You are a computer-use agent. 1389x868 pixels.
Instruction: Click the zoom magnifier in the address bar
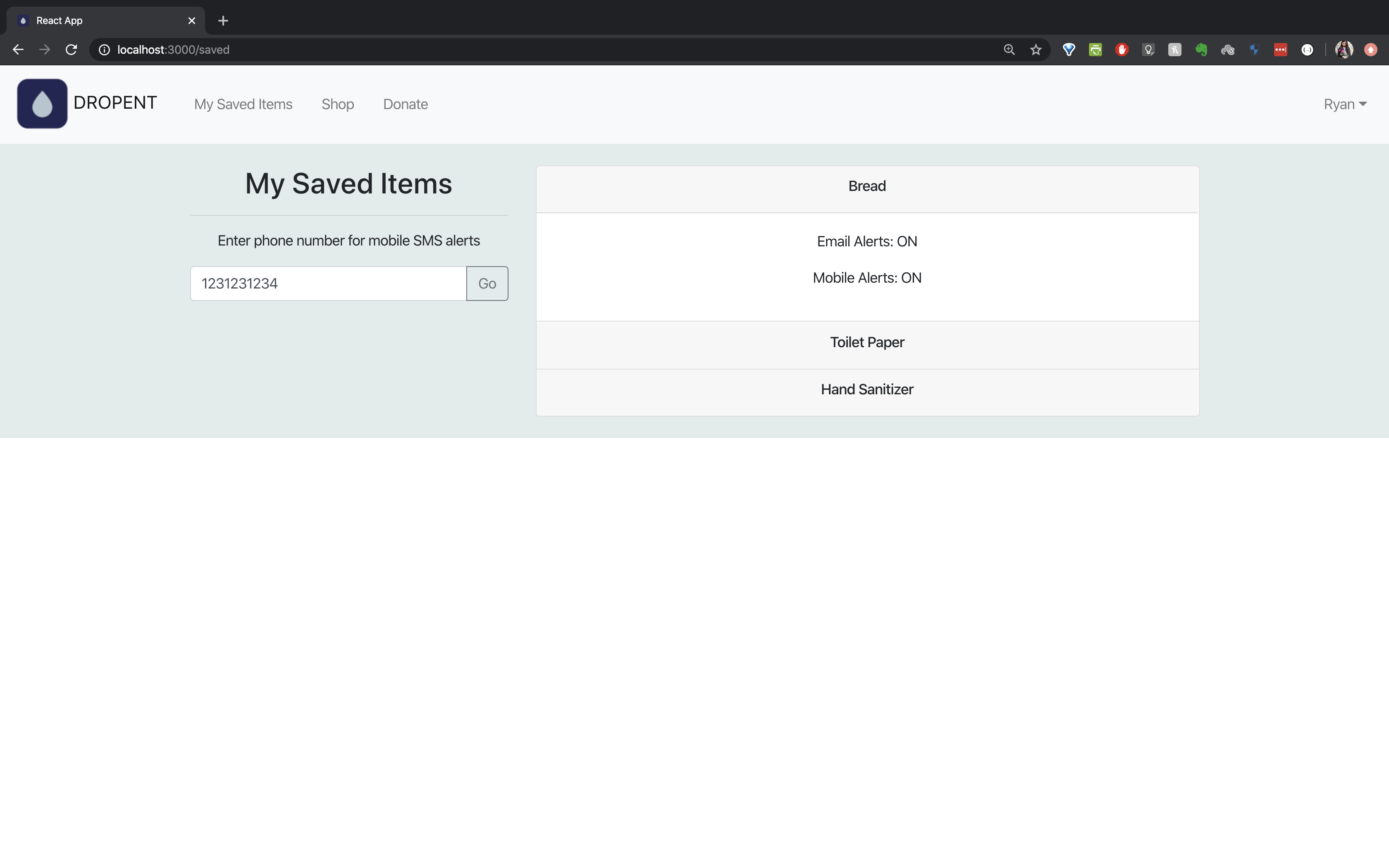click(x=1009, y=50)
